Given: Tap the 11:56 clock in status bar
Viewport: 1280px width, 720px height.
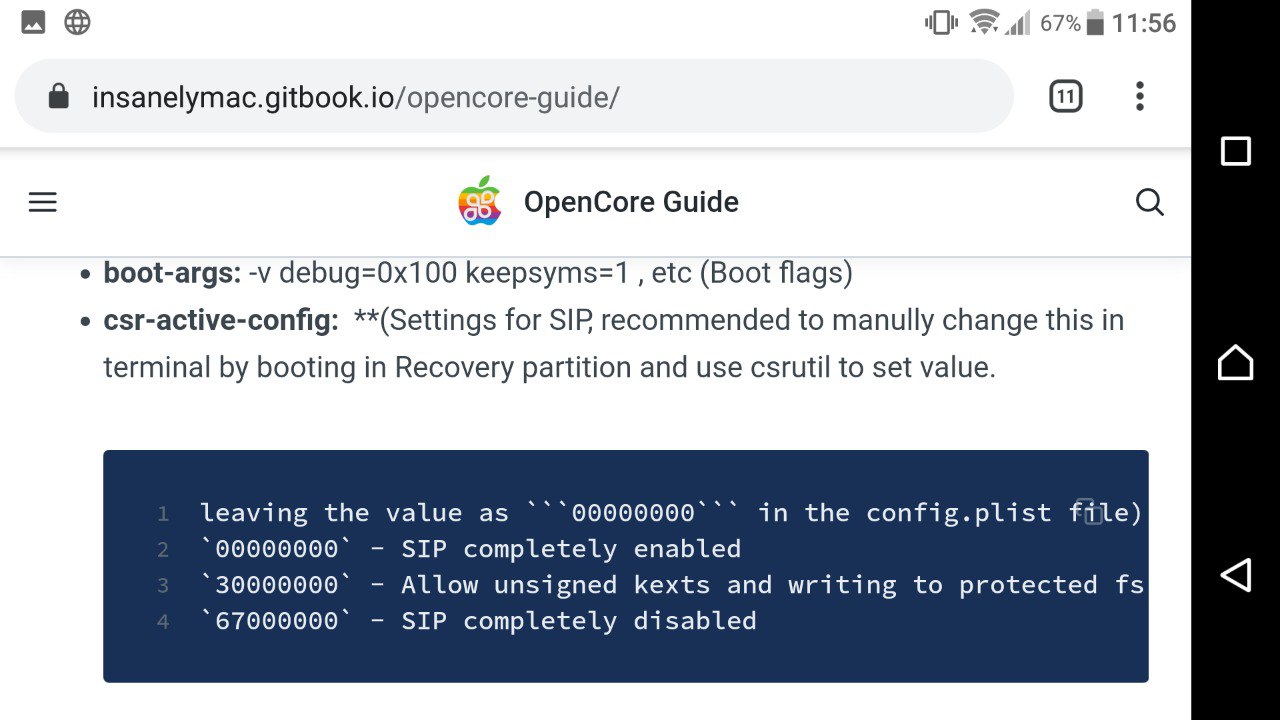Looking at the screenshot, I should (x=1144, y=22).
